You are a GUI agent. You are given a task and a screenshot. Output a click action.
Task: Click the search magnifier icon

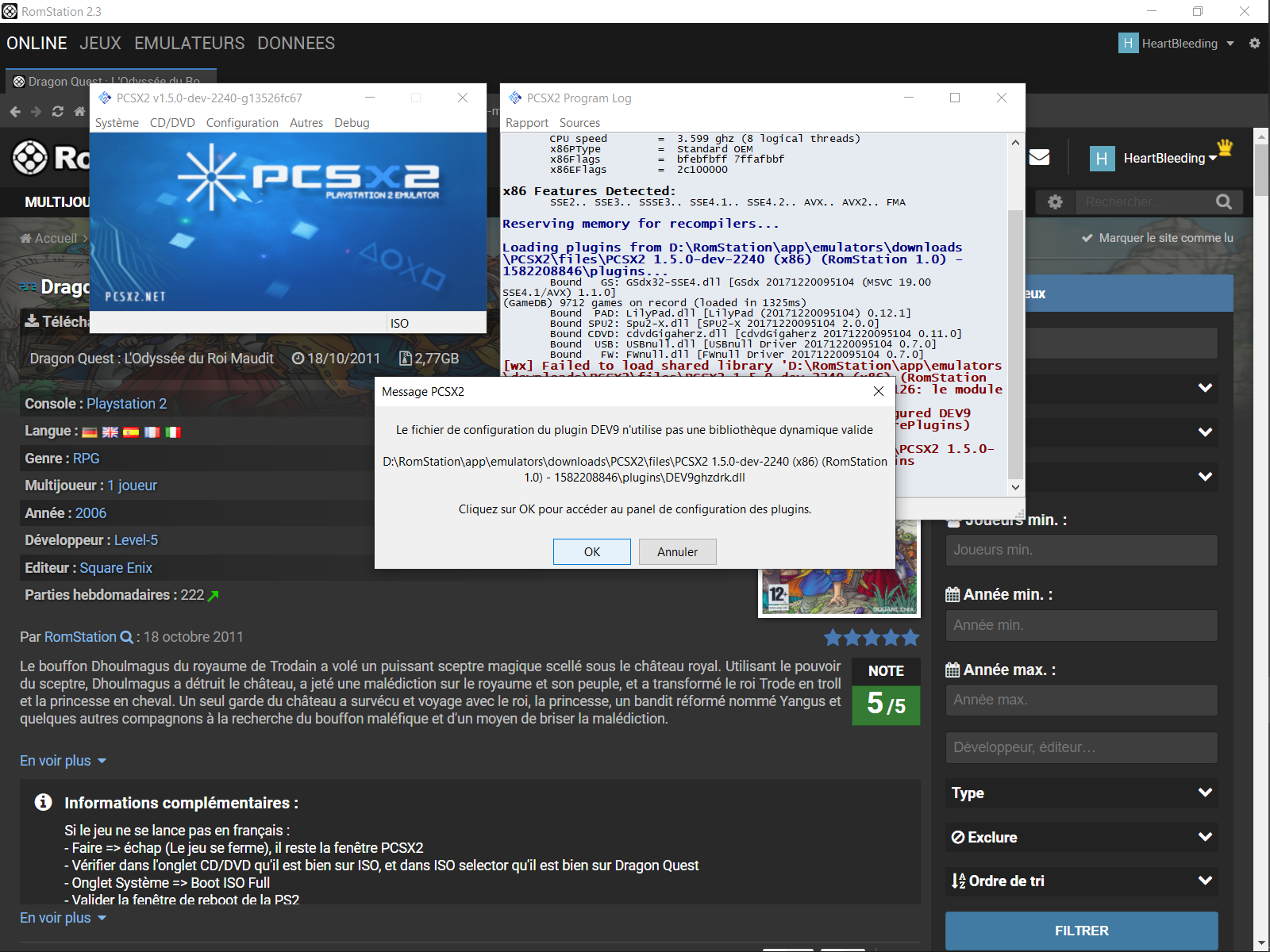point(1224,202)
